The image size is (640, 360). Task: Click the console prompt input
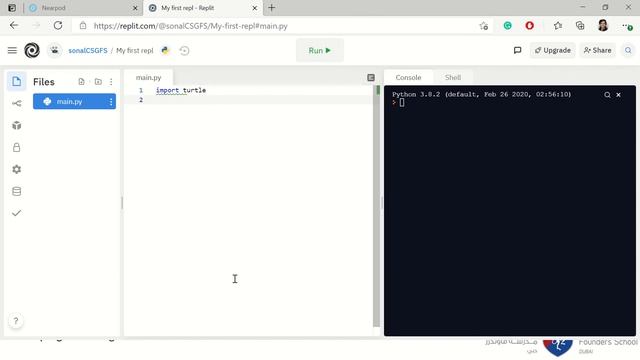pos(402,102)
